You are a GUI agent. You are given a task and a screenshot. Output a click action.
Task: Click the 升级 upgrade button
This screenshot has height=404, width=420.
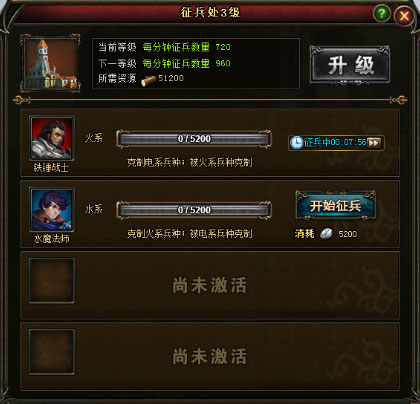click(x=350, y=65)
